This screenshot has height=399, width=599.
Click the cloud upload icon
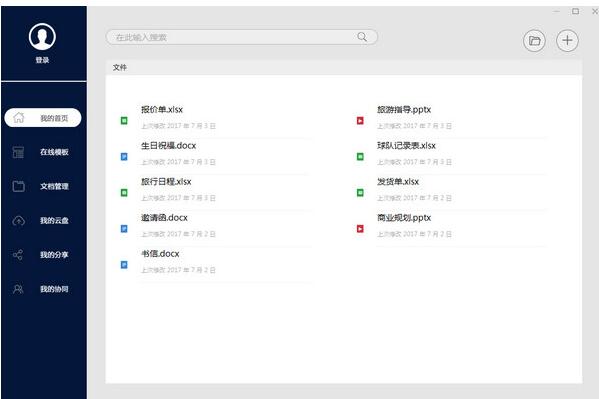click(x=18, y=221)
